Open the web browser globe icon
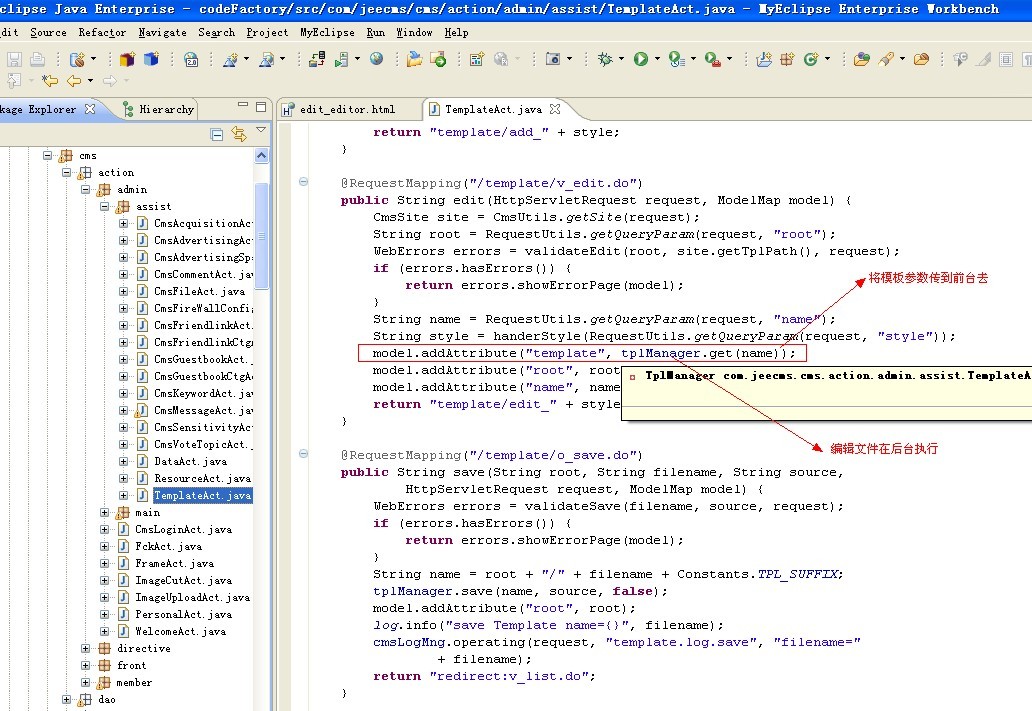 click(376, 60)
